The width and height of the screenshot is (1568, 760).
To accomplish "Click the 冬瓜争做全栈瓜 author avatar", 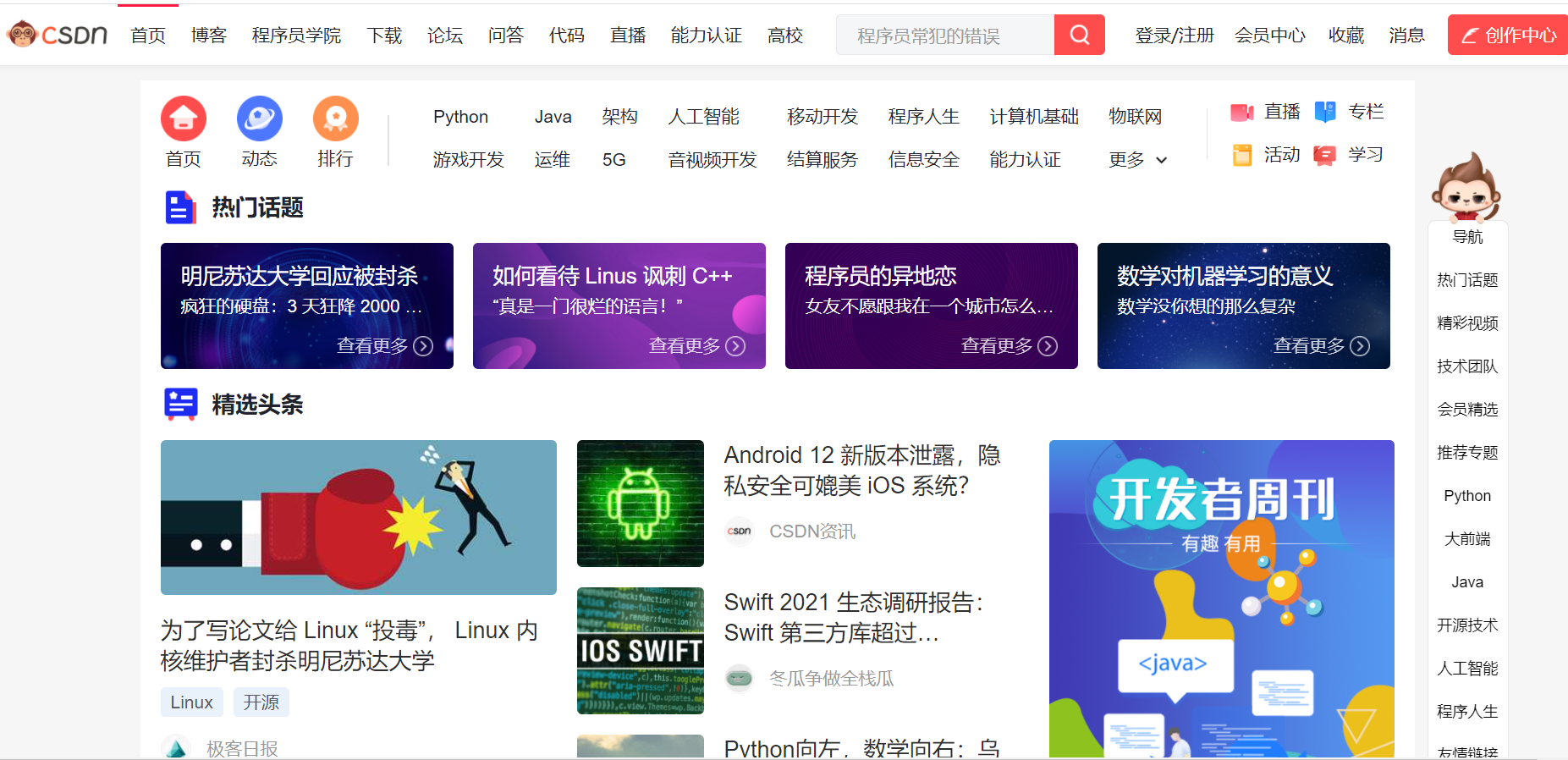I will click(x=740, y=679).
